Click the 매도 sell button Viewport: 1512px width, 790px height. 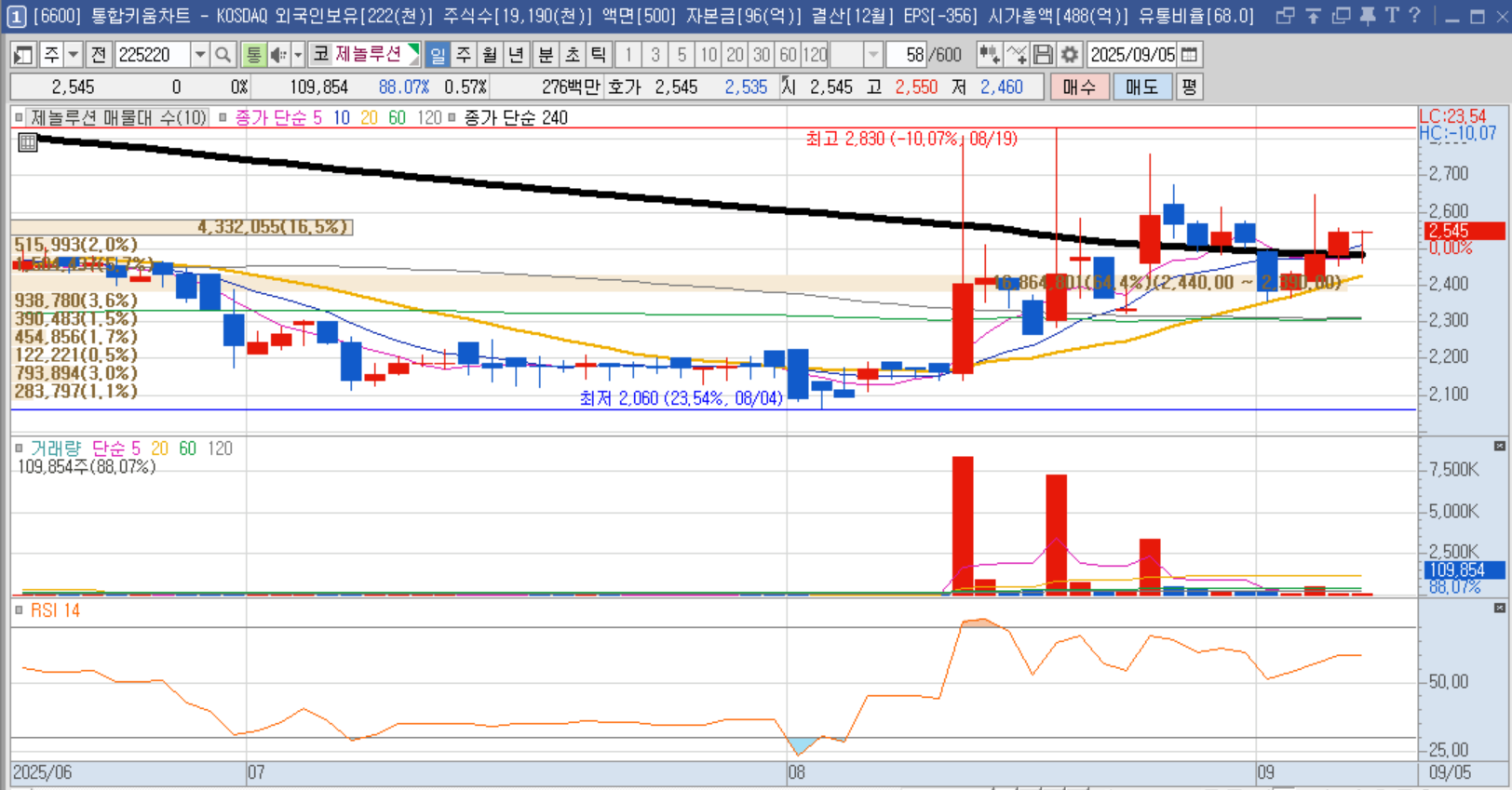coord(1141,87)
